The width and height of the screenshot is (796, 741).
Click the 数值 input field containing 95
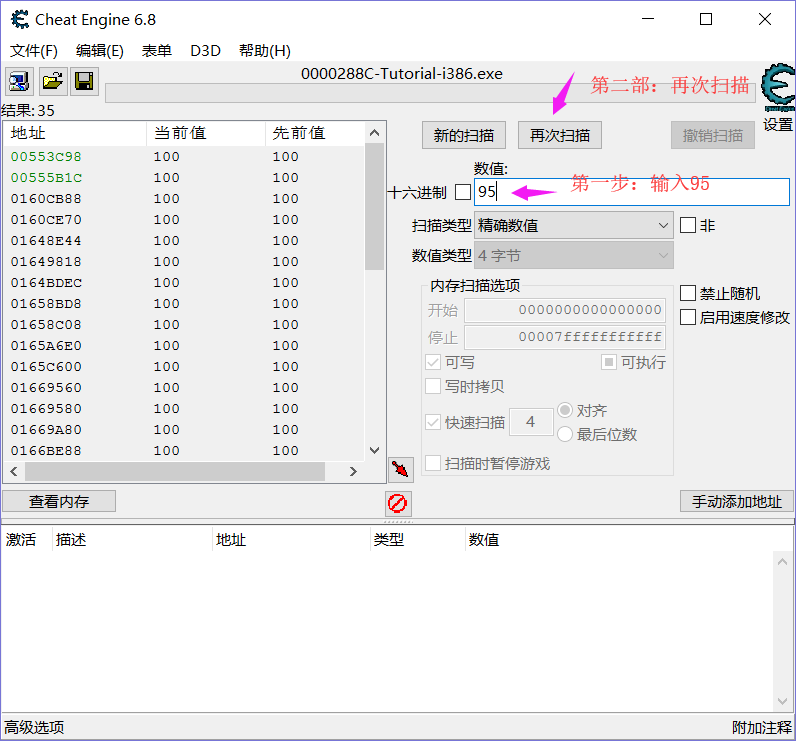pyautogui.click(x=632, y=192)
